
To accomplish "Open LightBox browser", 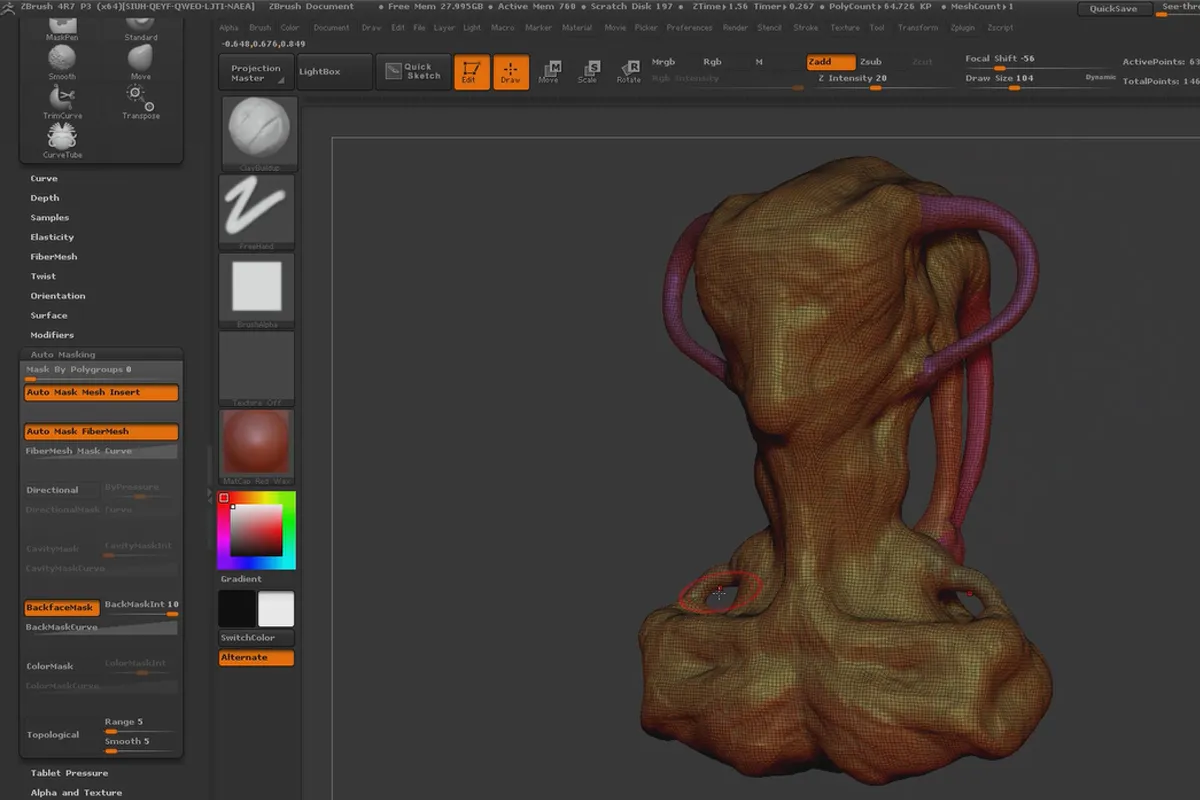I will coord(332,72).
